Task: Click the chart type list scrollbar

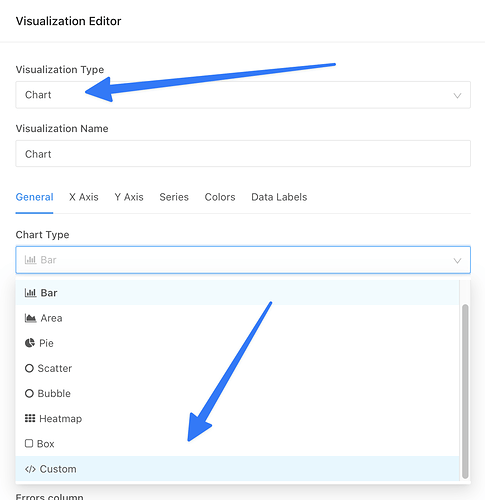Action: (x=465, y=392)
